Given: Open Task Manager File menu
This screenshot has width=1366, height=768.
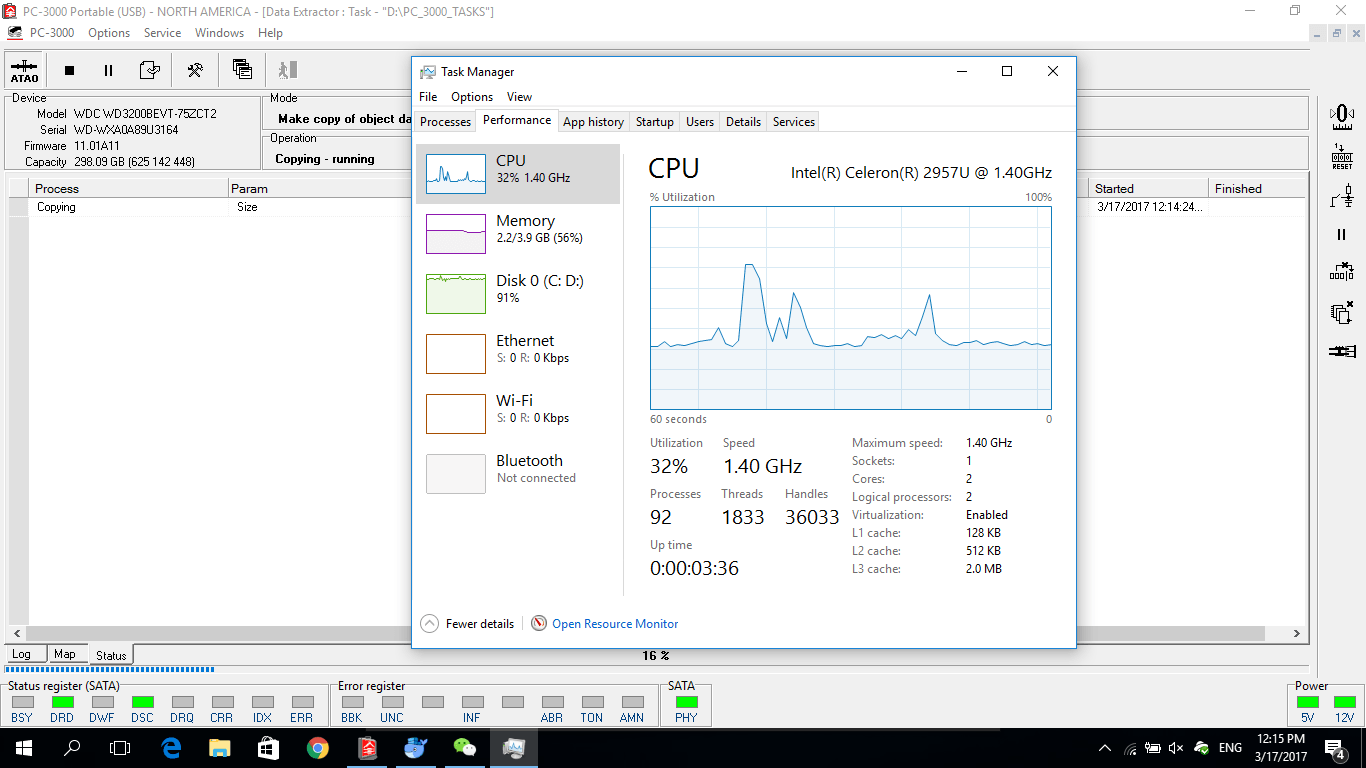Looking at the screenshot, I should (x=428, y=97).
